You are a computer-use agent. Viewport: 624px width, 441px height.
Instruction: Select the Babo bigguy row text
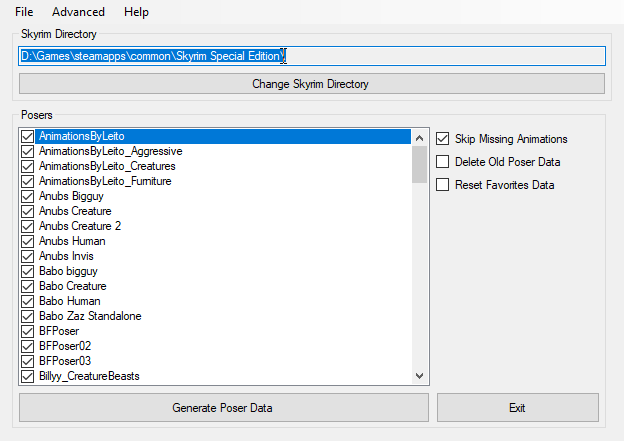coord(68,271)
